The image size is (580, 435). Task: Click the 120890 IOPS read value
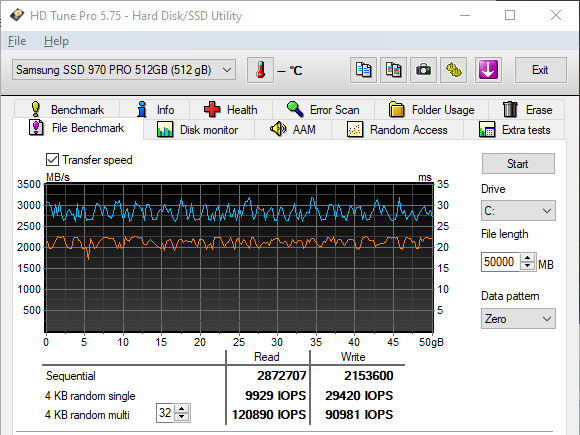tap(269, 415)
